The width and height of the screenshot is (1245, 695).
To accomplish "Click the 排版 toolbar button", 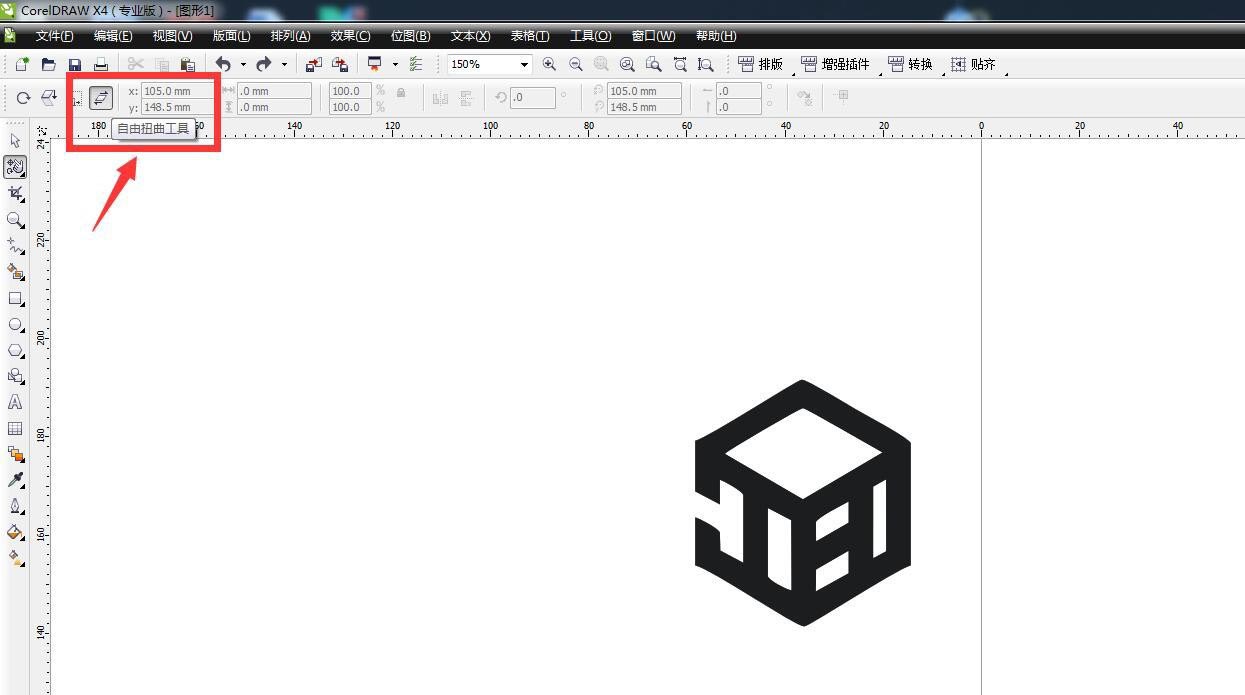I will point(761,65).
